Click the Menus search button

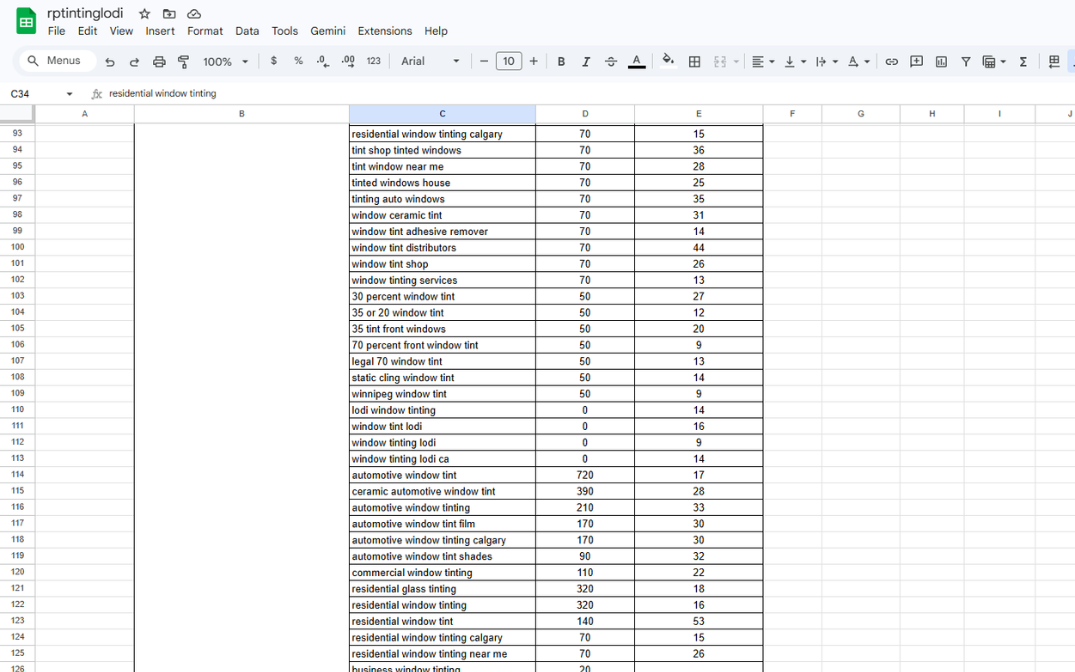coord(55,61)
